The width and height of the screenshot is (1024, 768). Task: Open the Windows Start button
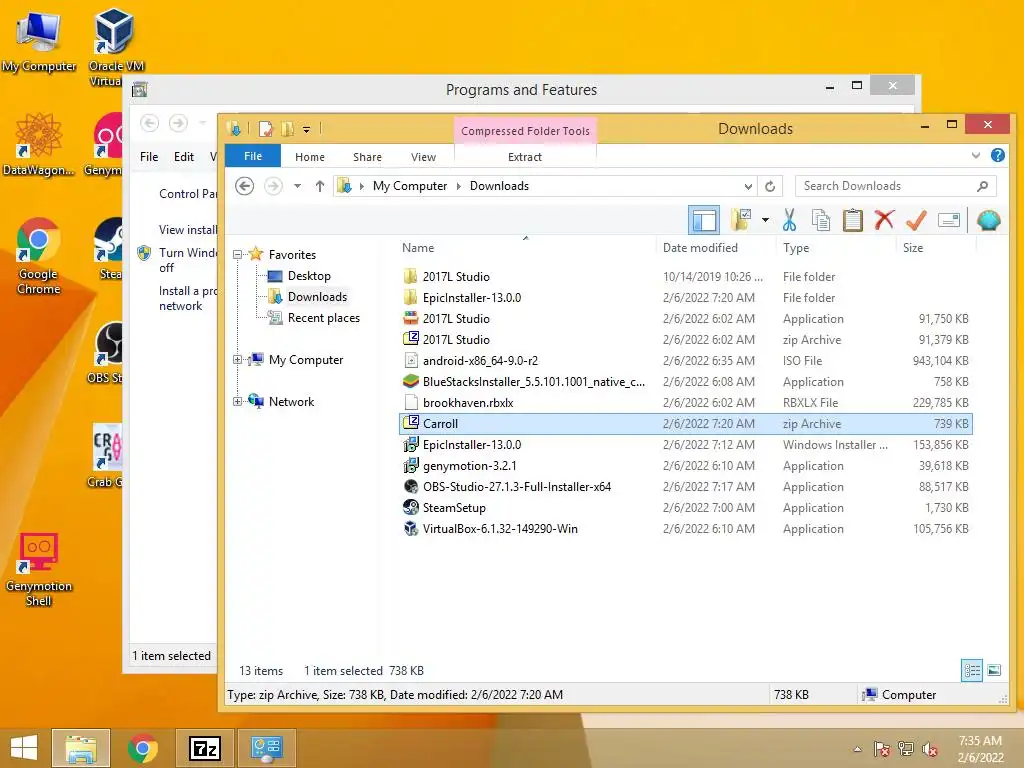pos(24,748)
